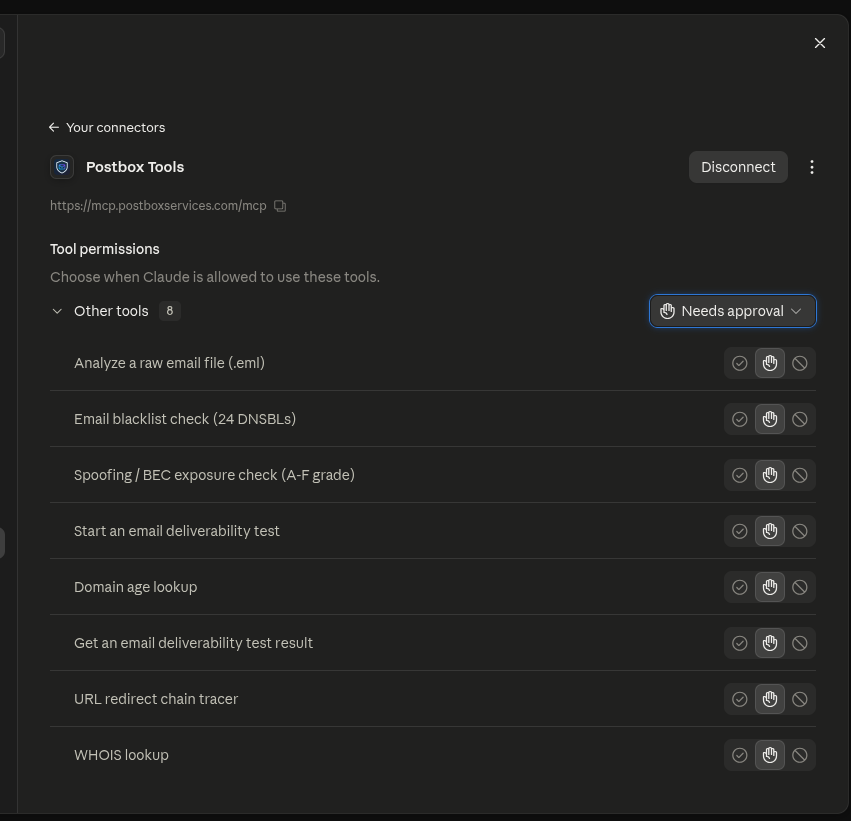Click 'Spoofing / BEC exposure check (A-F grade)' label

(x=214, y=475)
